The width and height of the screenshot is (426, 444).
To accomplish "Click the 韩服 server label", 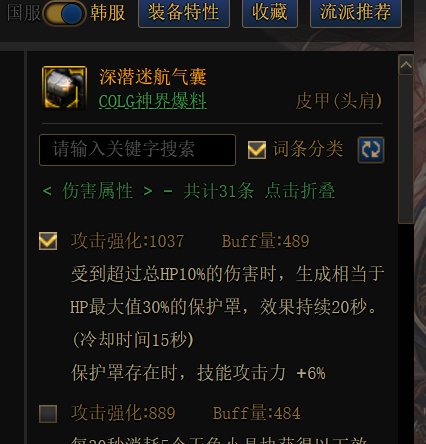I will (x=107, y=13).
